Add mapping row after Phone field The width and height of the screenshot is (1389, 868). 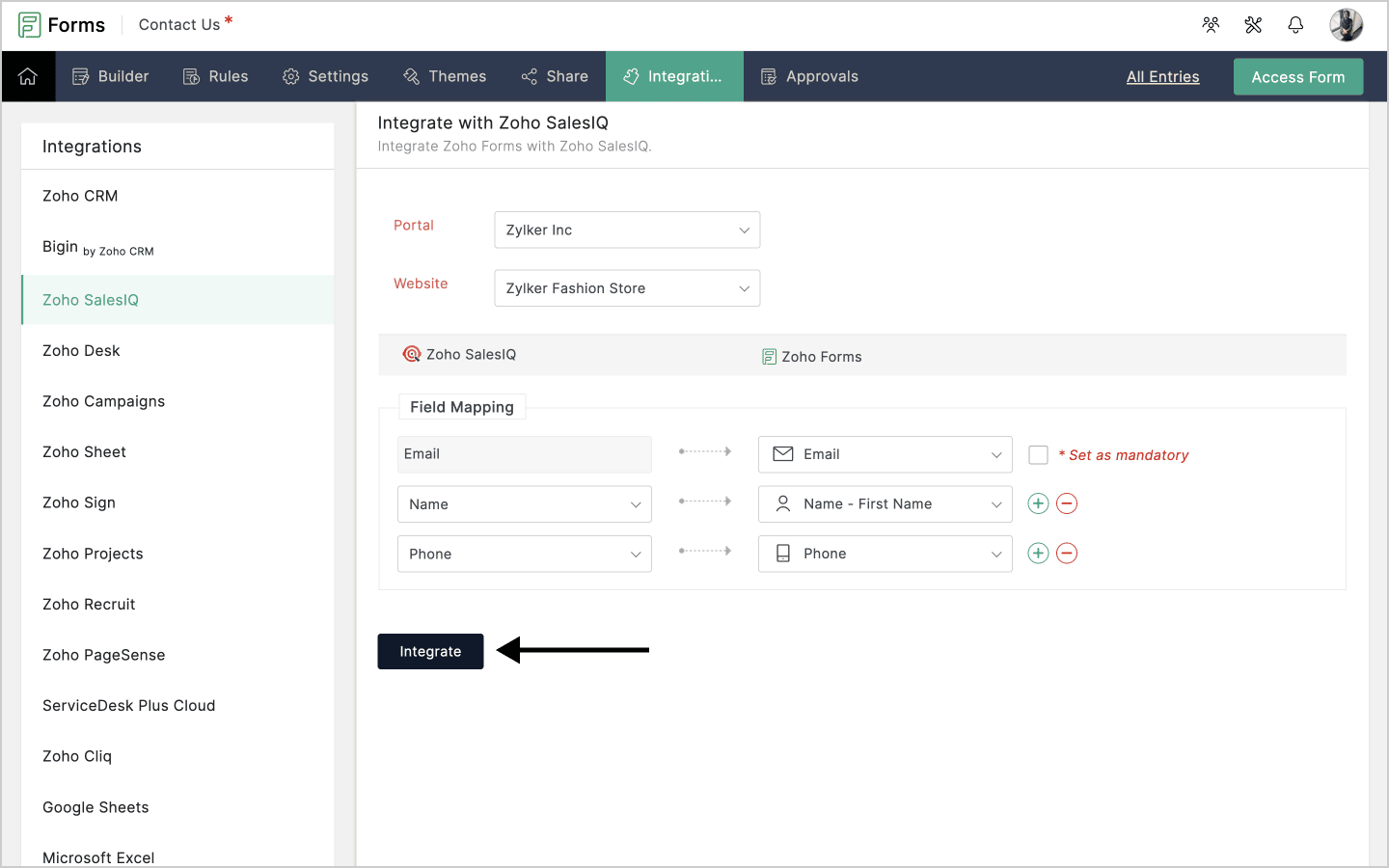click(1038, 554)
